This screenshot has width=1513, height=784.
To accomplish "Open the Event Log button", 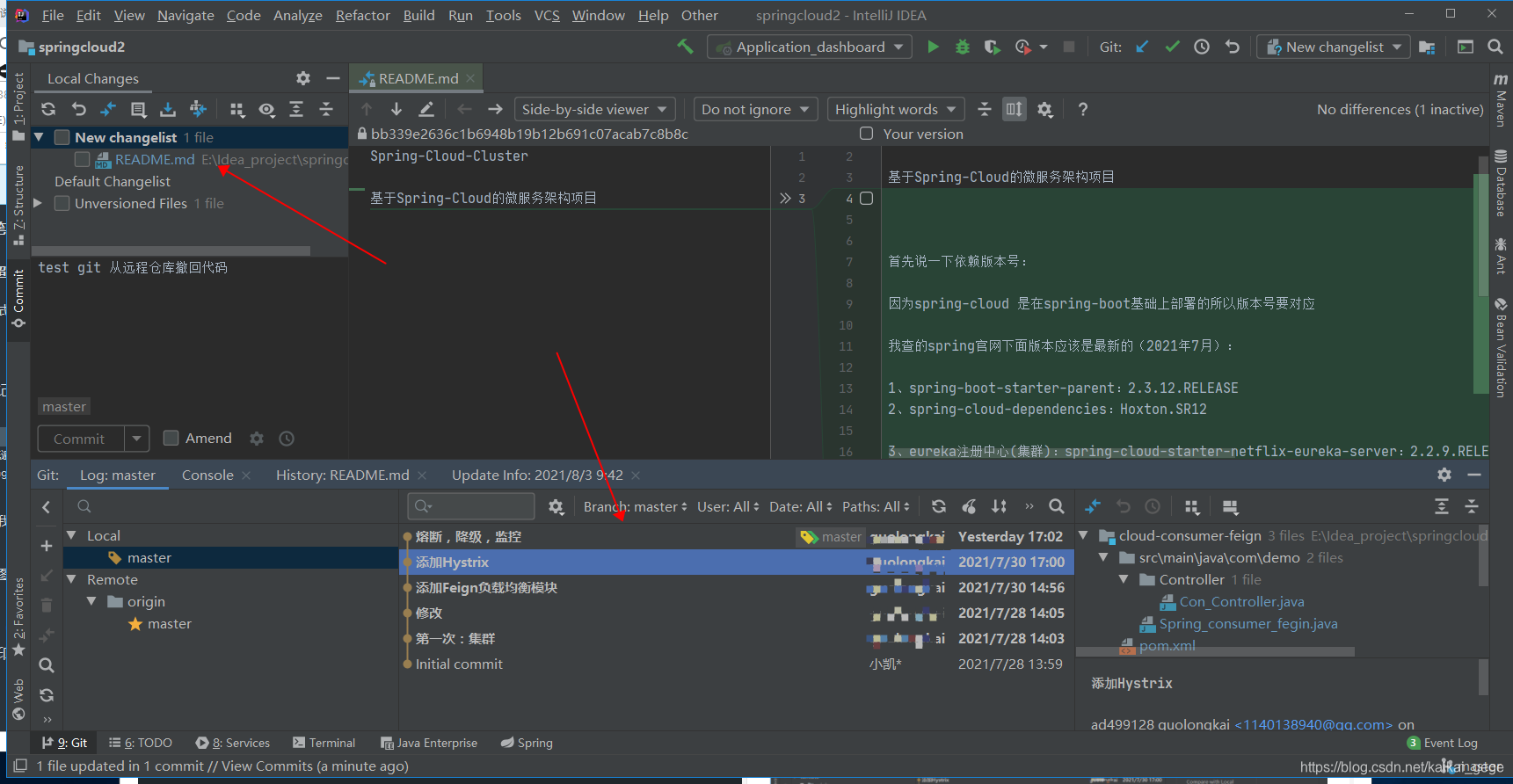I will (x=1442, y=743).
